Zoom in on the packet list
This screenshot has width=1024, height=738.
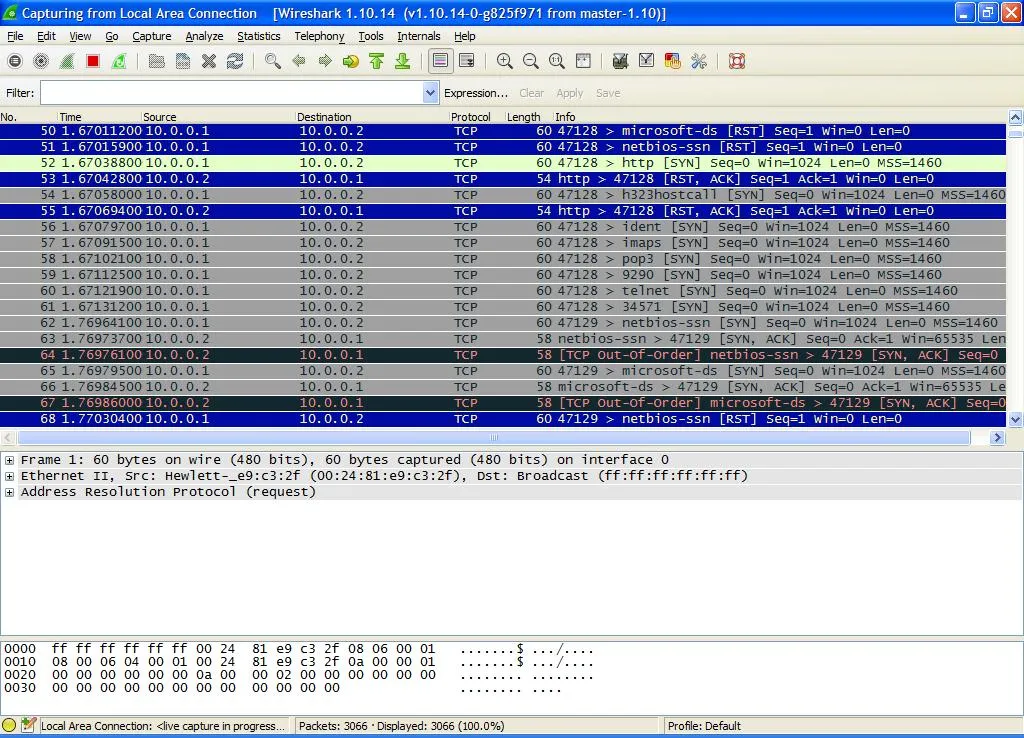click(x=504, y=61)
